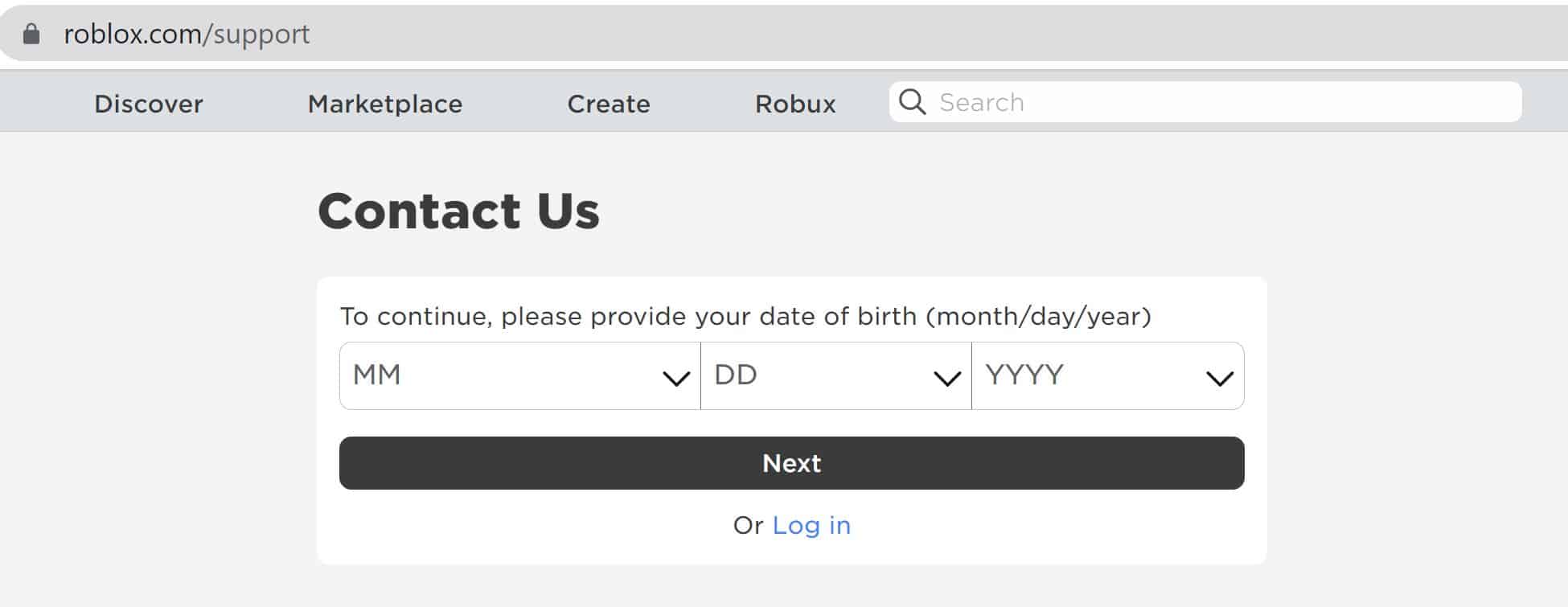Viewport: 1568px width, 607px height.
Task: Go to Discover in the navigation bar
Action: [149, 104]
